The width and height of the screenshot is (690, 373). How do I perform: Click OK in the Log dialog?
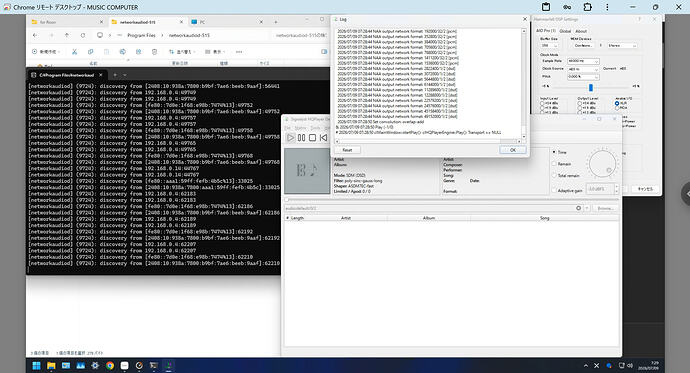tap(513, 150)
